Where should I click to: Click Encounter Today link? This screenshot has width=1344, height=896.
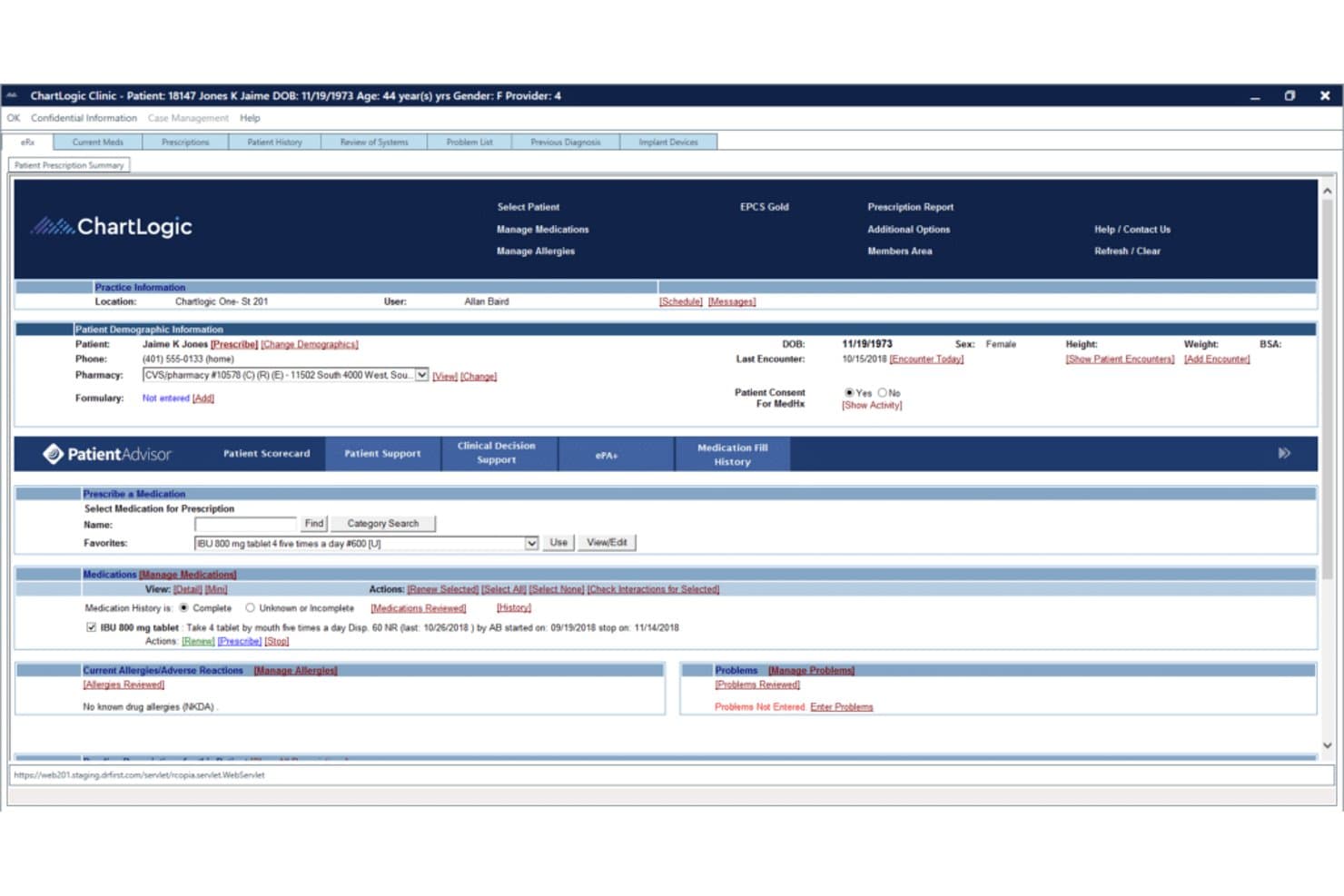pyautogui.click(x=927, y=359)
